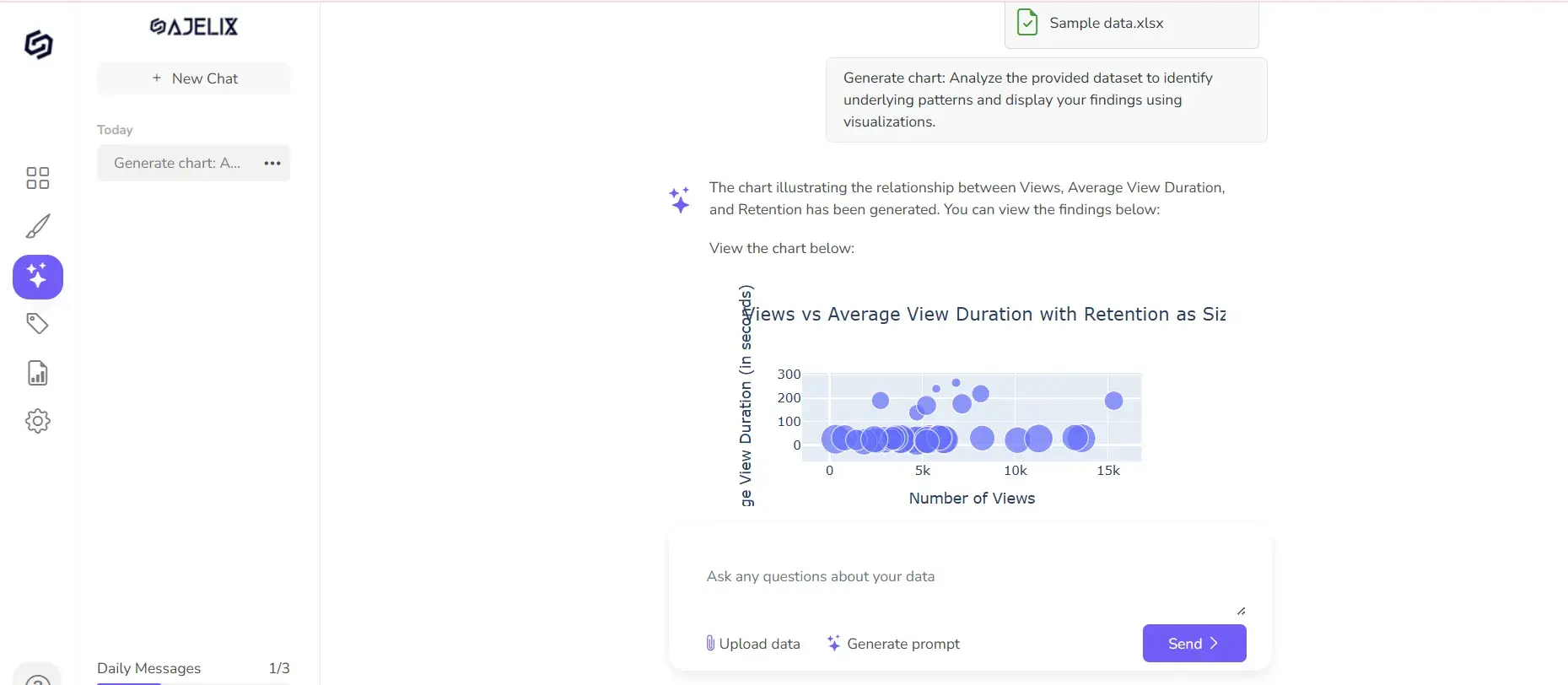Select the brush tool icon in sidebar

pos(38,226)
